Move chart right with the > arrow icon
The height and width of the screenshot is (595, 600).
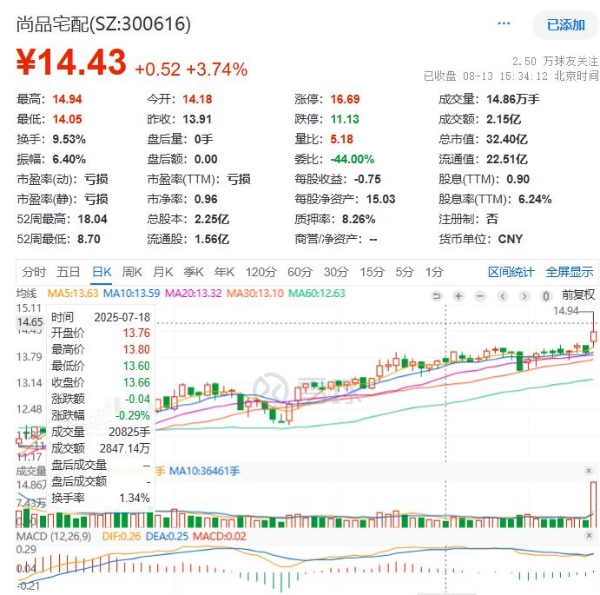pos(524,296)
